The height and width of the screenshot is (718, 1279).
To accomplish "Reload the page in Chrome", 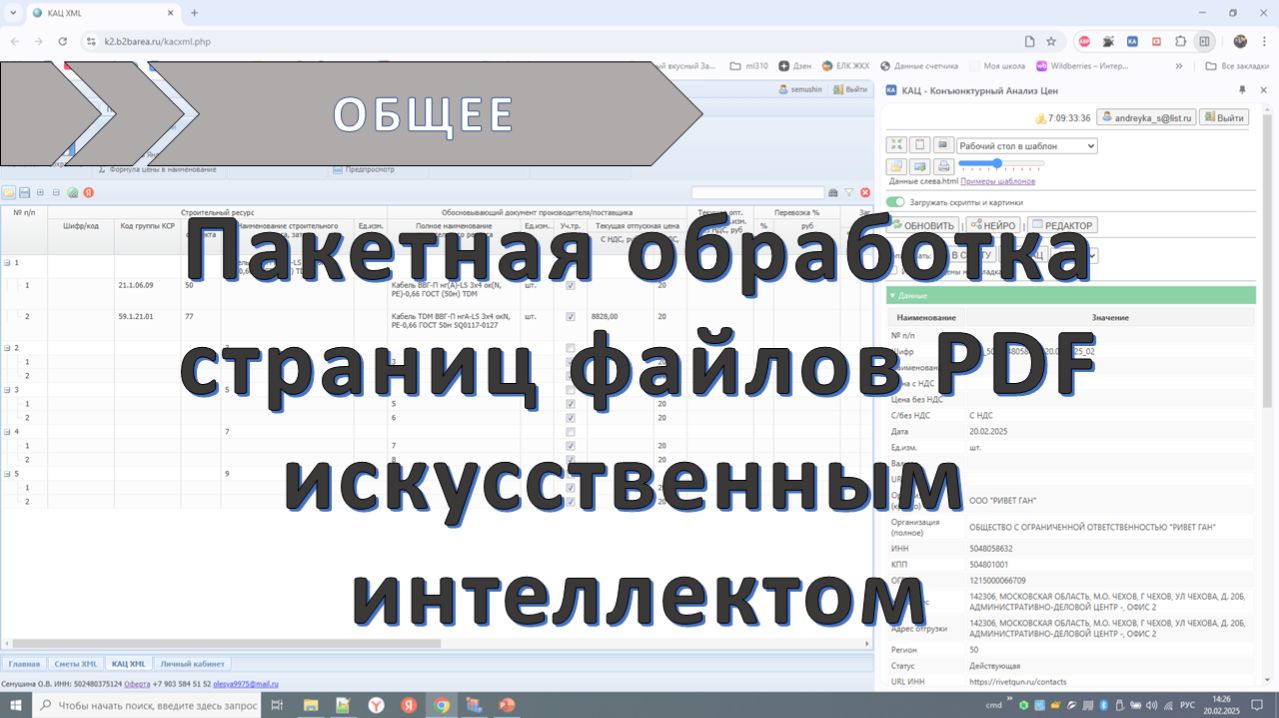I will [x=63, y=42].
